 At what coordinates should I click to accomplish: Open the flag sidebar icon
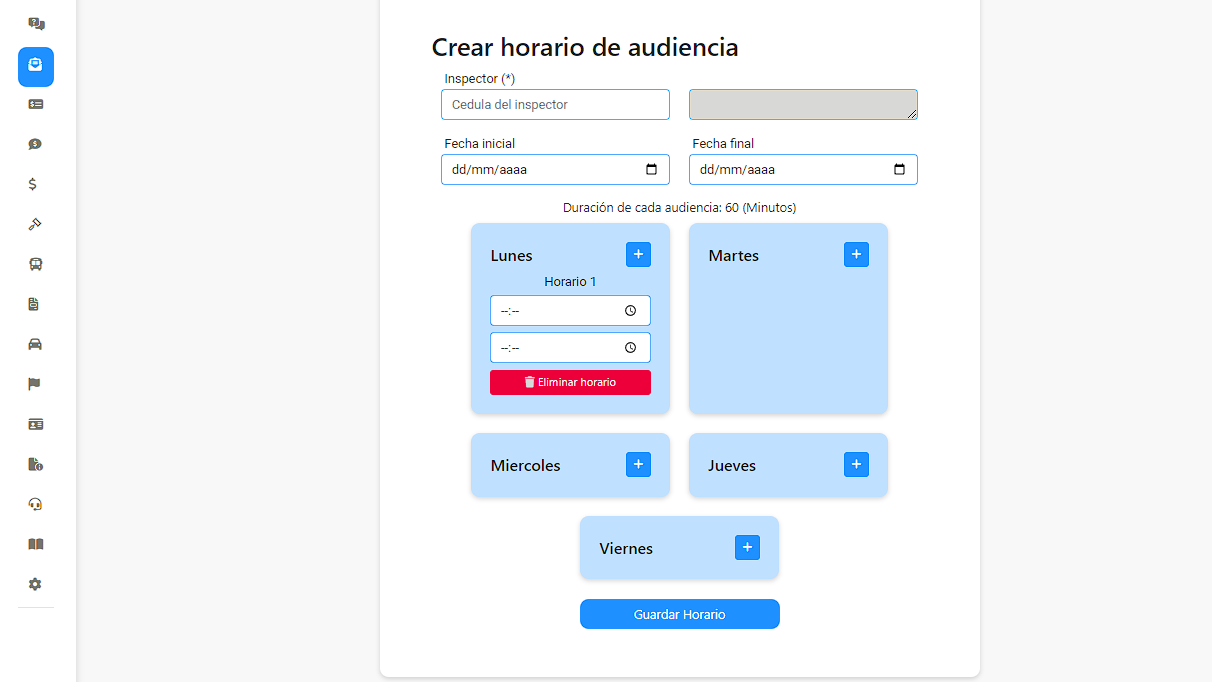(x=35, y=384)
